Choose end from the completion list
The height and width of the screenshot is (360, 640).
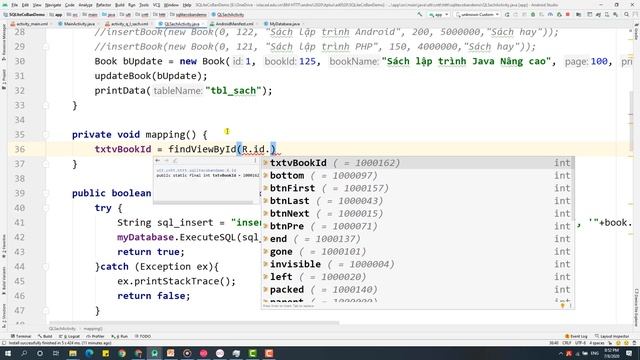tap(418, 239)
